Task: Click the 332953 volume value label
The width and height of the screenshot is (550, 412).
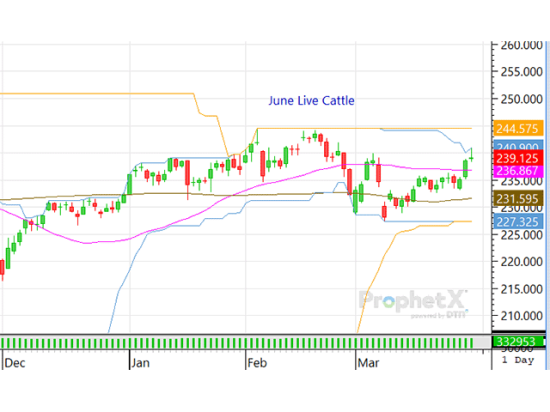Action: tap(518, 341)
